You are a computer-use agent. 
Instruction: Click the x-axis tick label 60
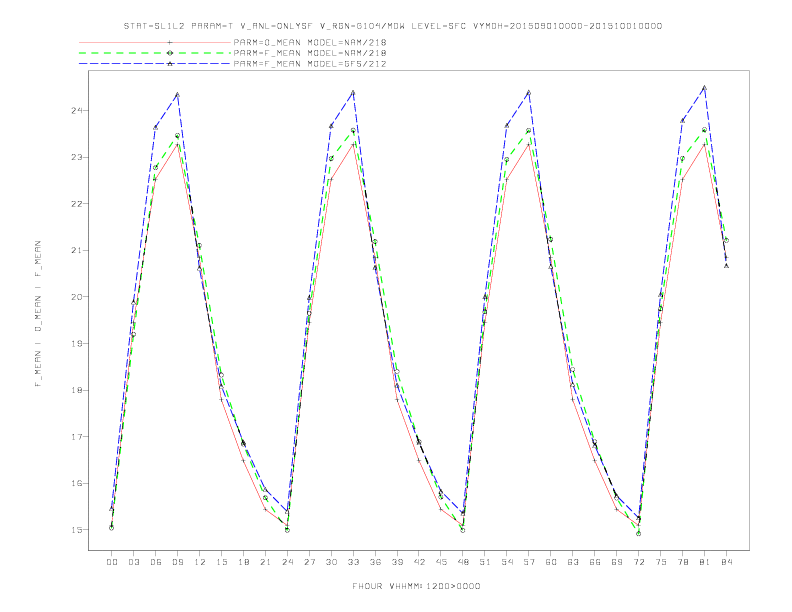click(x=551, y=562)
